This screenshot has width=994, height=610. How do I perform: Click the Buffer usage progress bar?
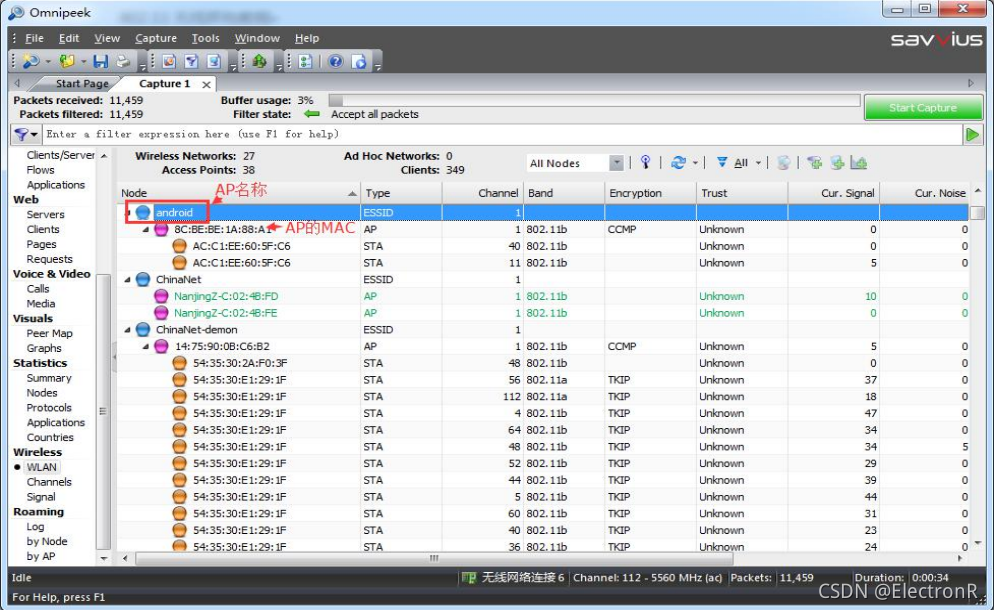594,100
